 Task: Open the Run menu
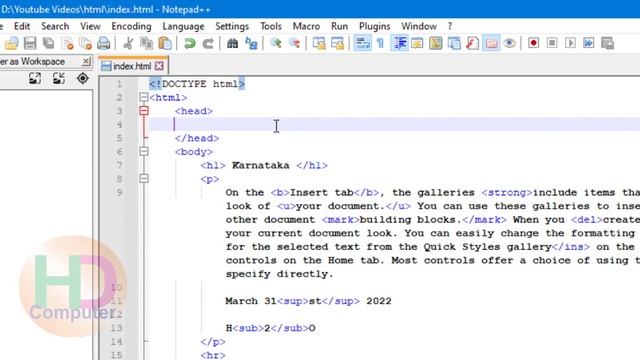pyautogui.click(x=340, y=26)
